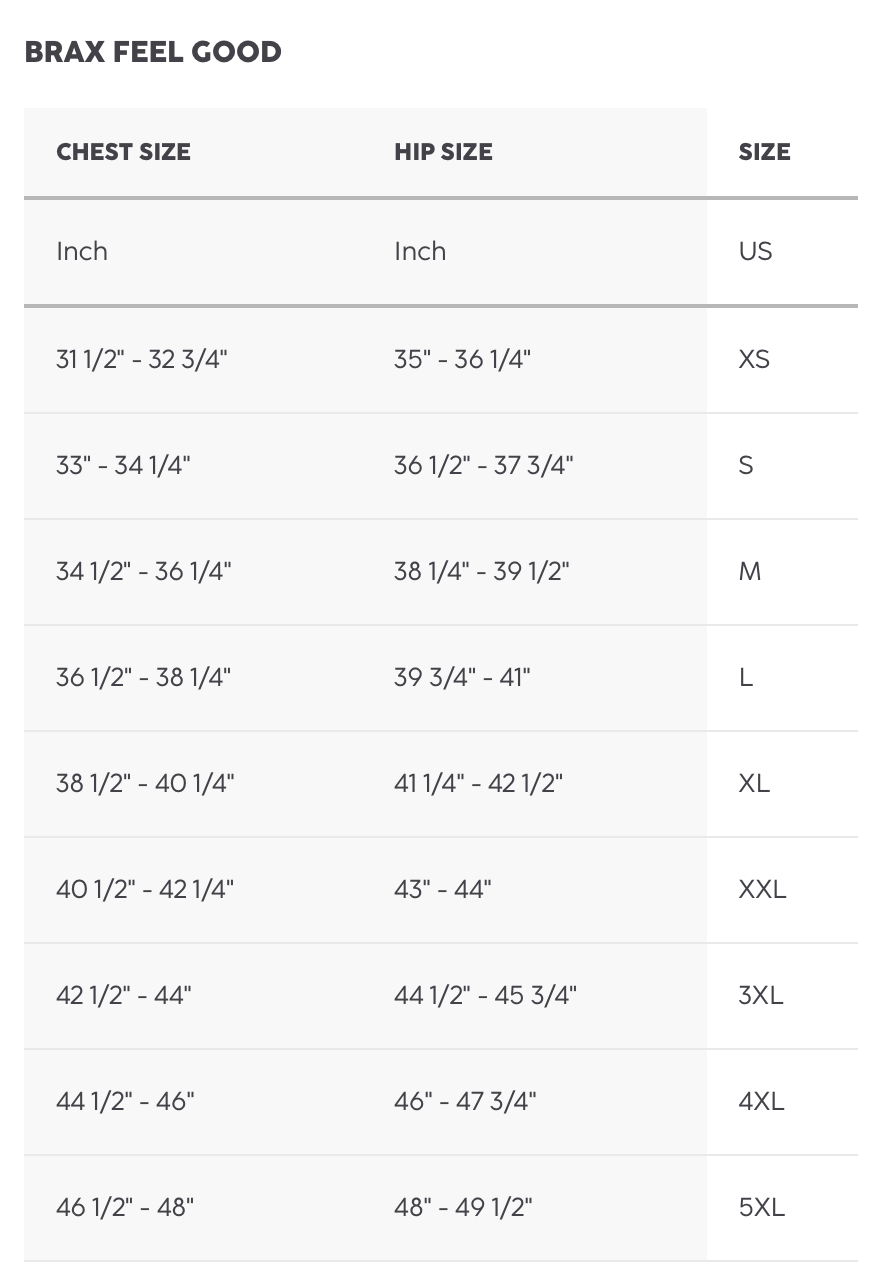This screenshot has height=1266, width=874.
Task: Click the US size unit cell
Action: click(755, 251)
